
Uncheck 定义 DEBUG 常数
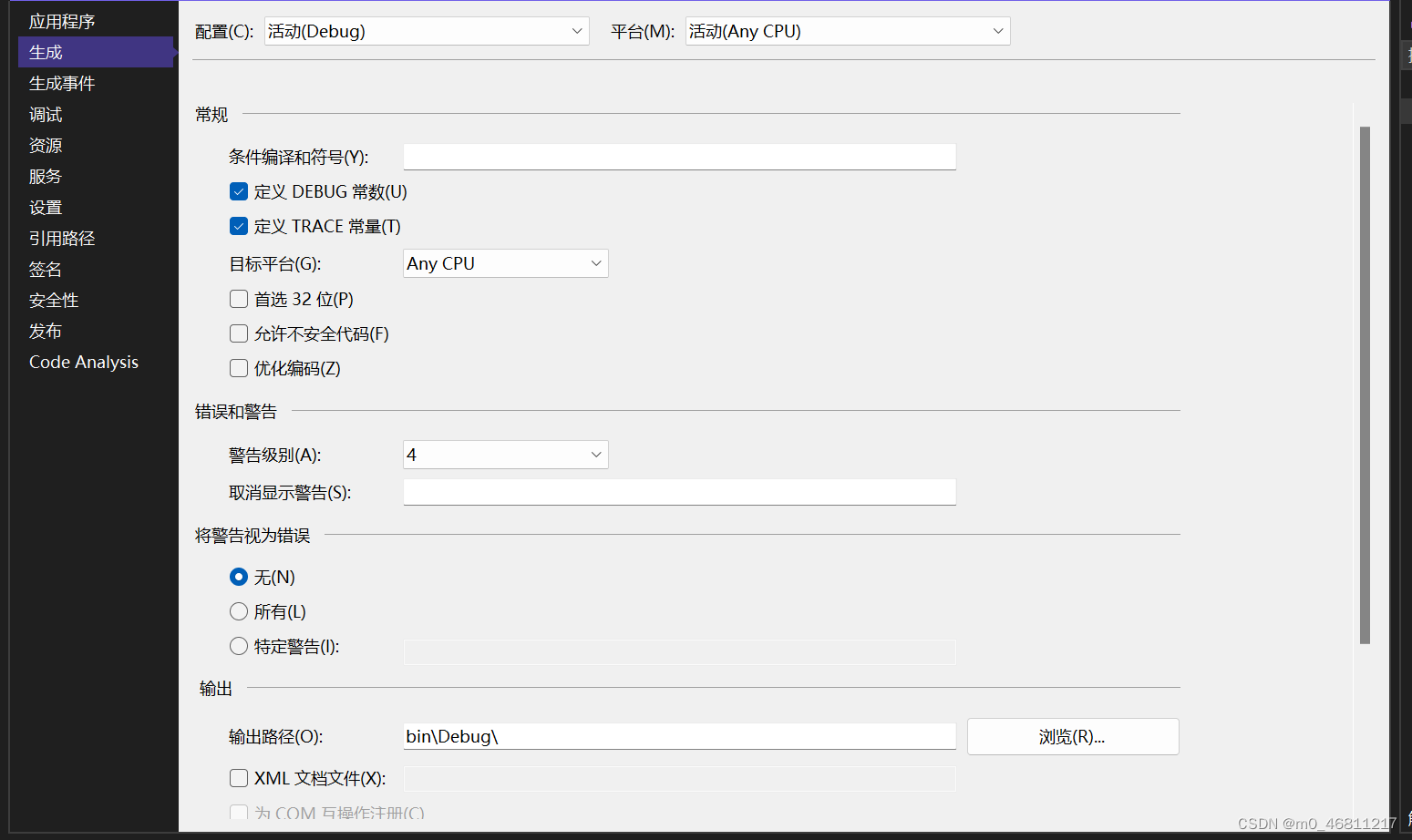click(238, 191)
